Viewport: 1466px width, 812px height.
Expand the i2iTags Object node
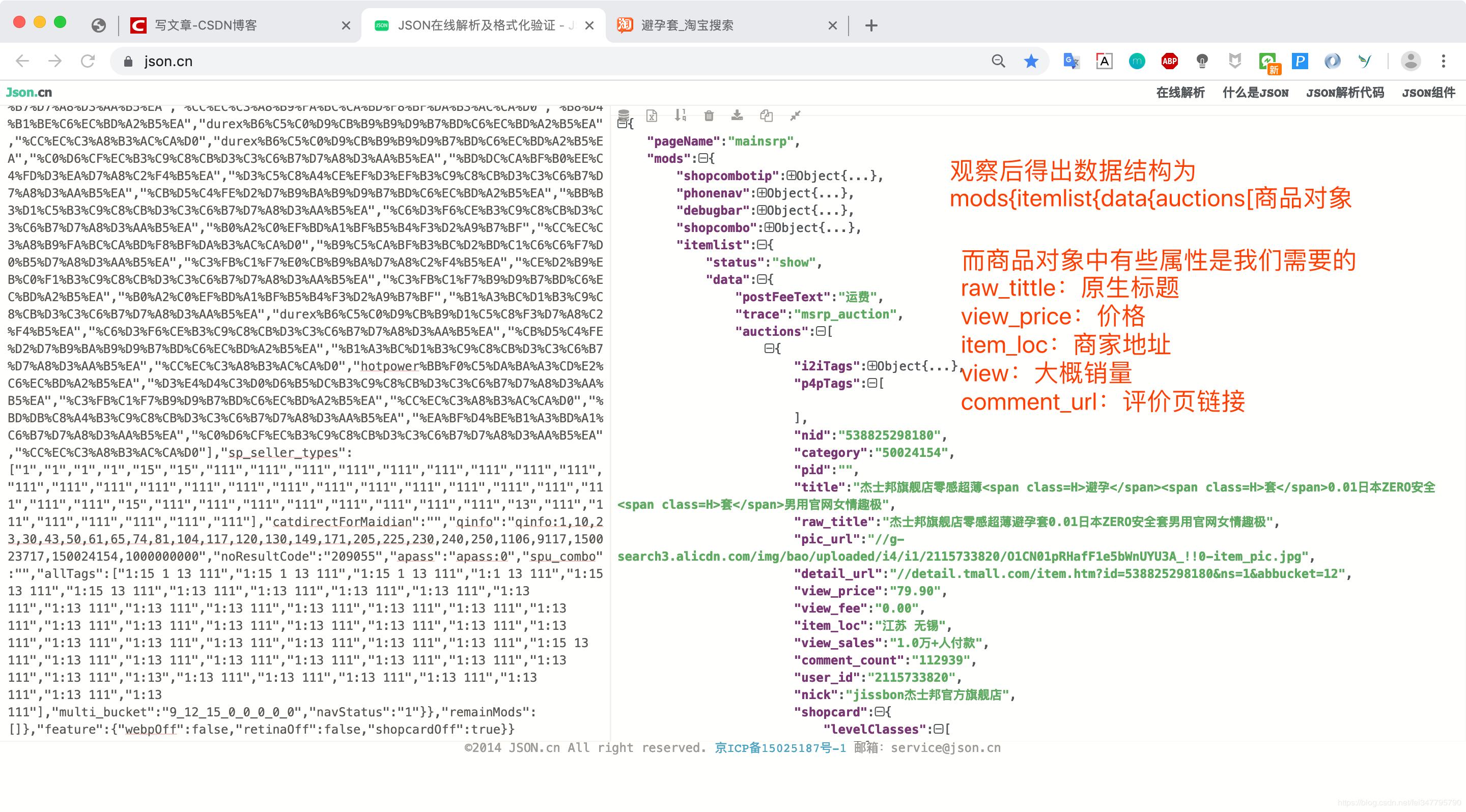(872, 366)
